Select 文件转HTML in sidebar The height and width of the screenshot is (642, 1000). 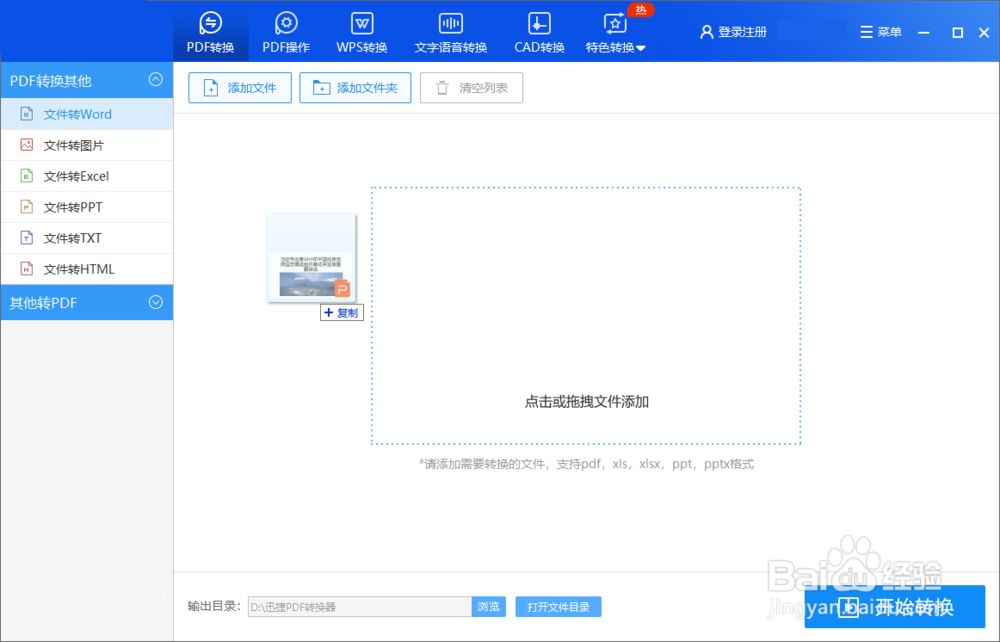point(87,269)
